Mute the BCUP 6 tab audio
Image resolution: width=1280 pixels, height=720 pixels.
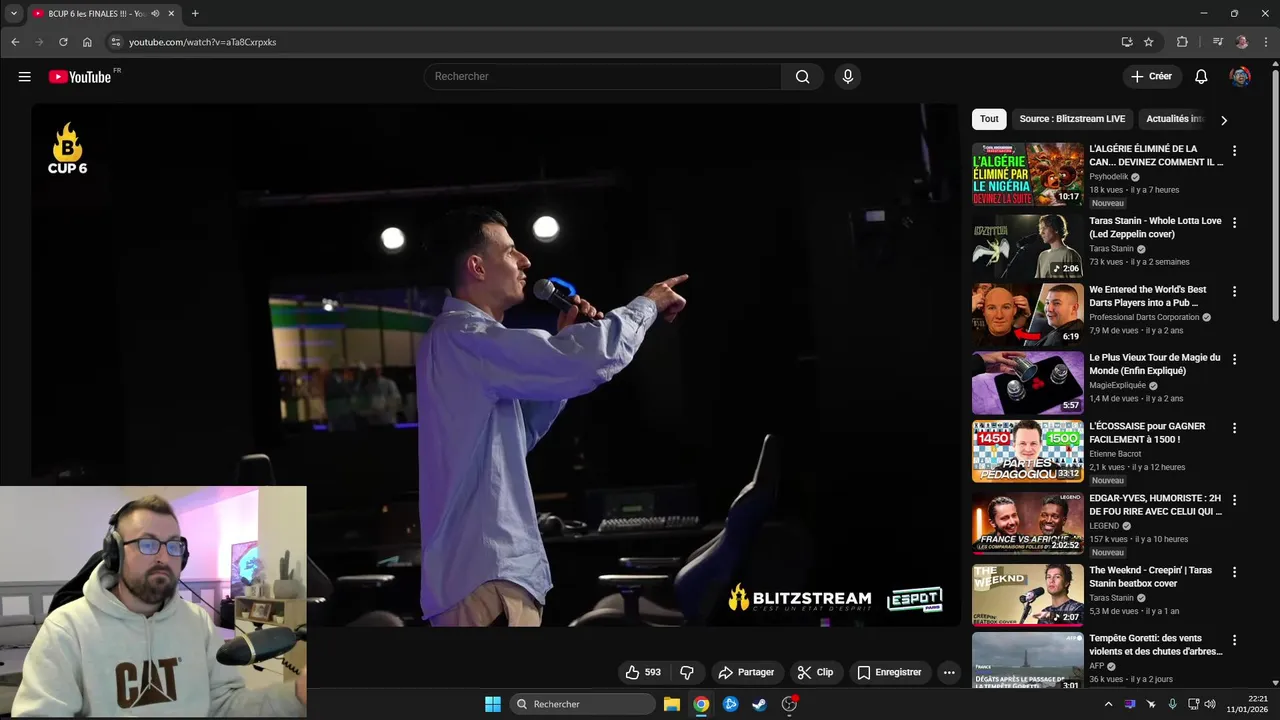coord(155,14)
